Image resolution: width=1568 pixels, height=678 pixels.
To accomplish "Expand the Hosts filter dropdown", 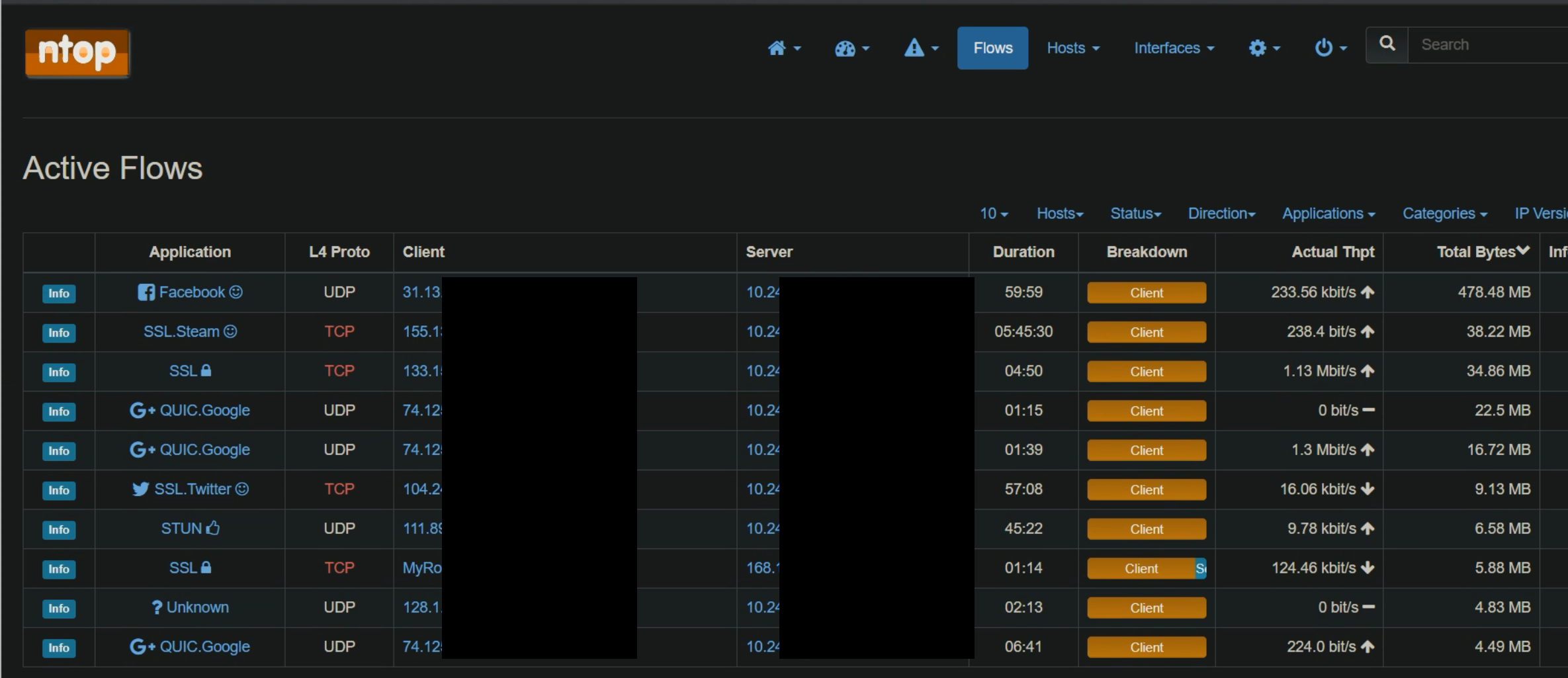I will point(1060,214).
